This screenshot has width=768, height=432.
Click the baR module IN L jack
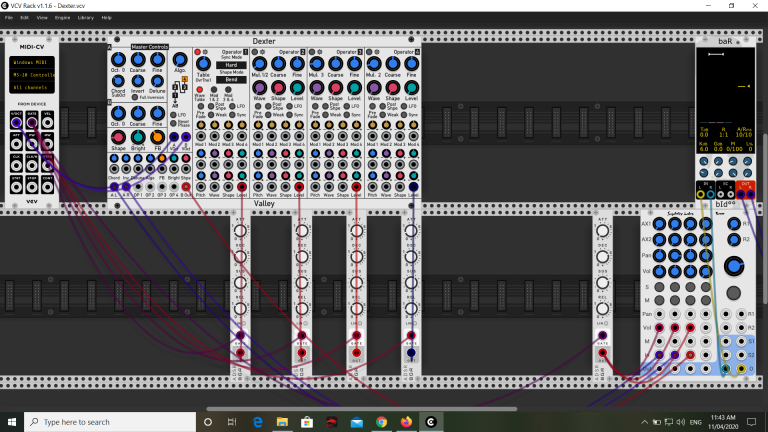(x=700, y=194)
